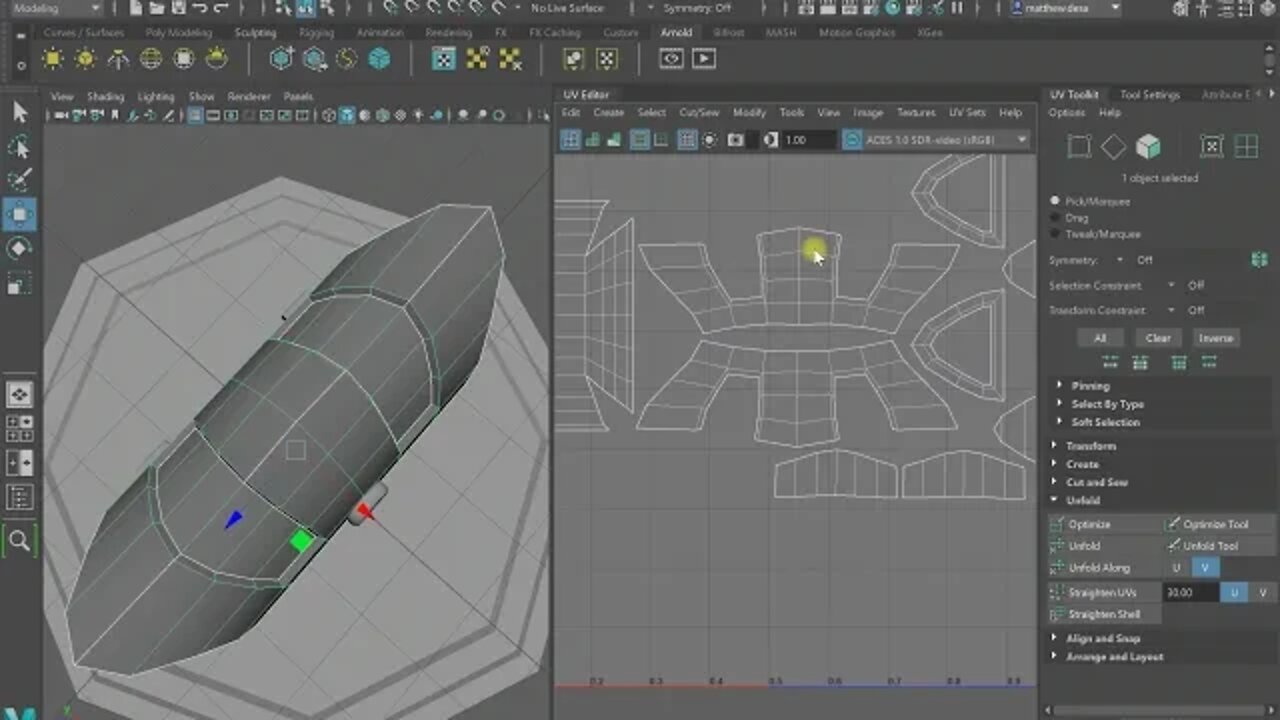Open the search magnifier in left sidebar
The width and height of the screenshot is (1280, 720).
point(20,541)
